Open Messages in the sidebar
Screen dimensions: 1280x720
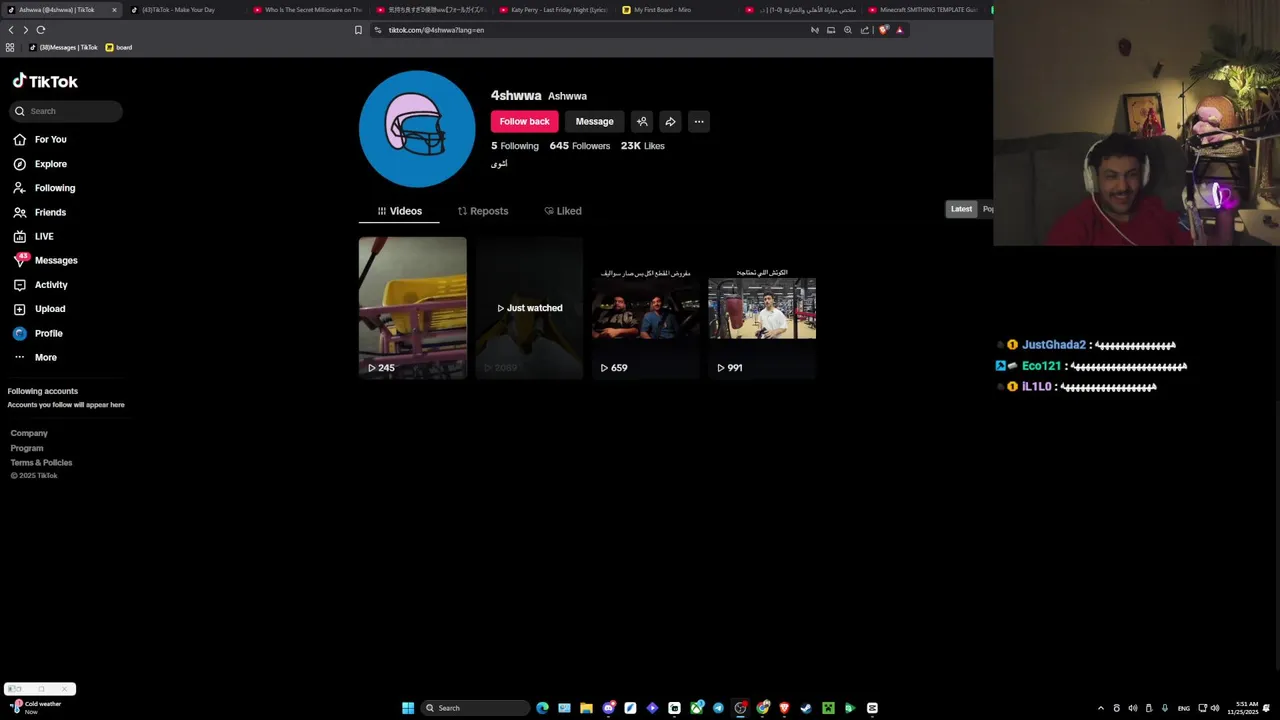pyautogui.click(x=45, y=260)
